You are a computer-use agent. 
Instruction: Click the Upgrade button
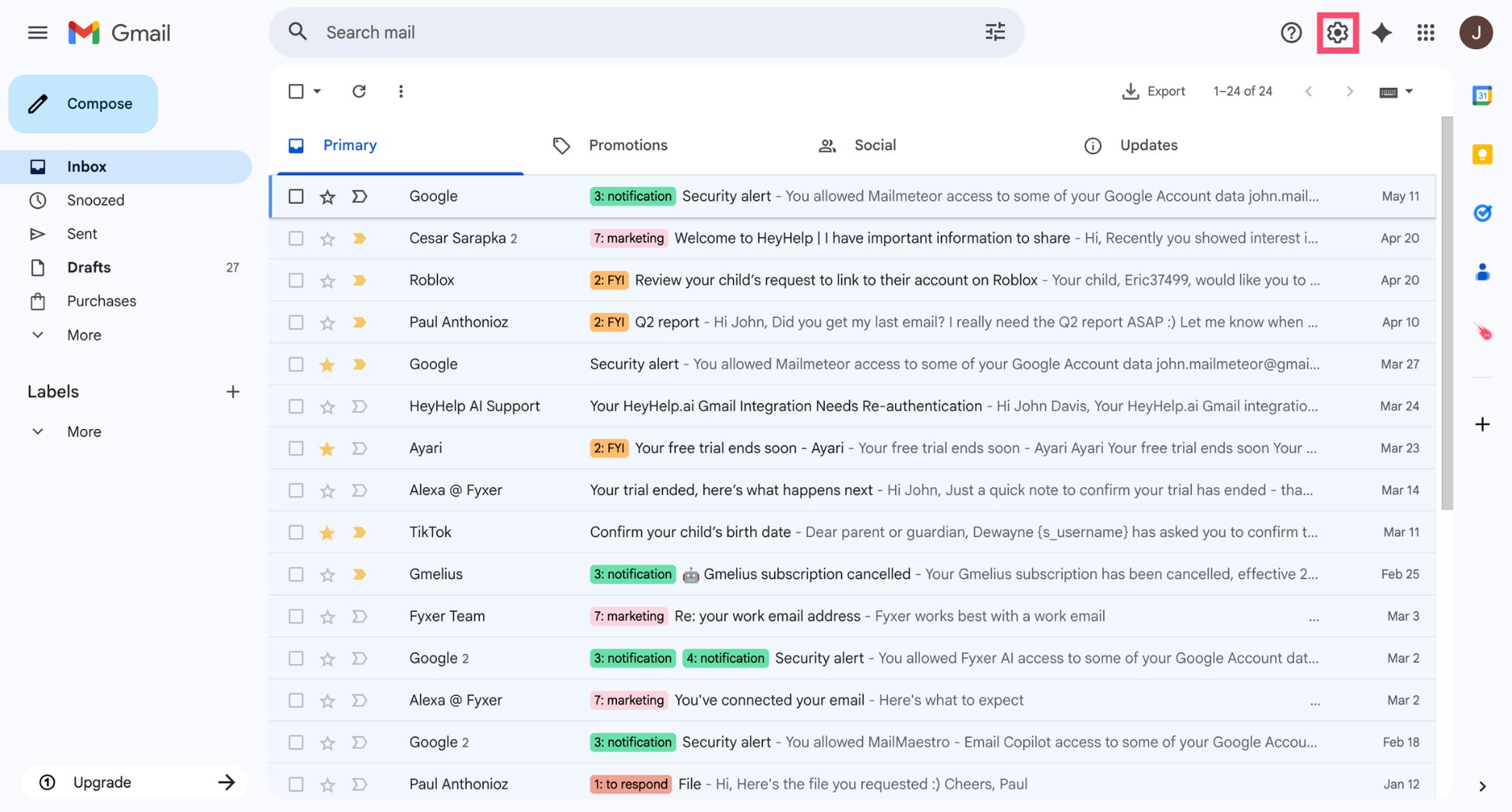pyautogui.click(x=134, y=782)
